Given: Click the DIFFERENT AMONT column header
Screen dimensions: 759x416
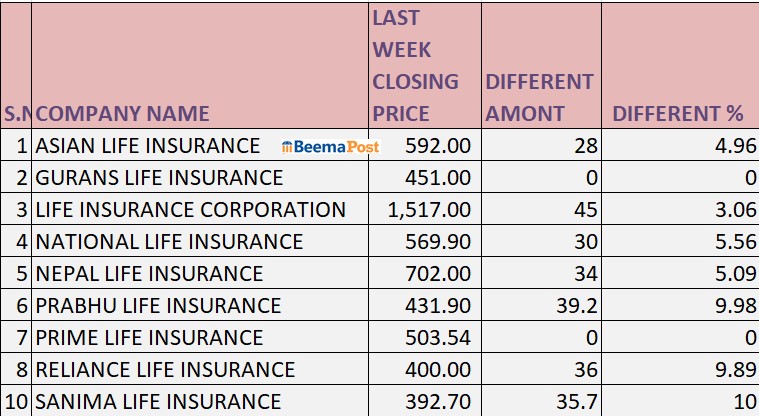Looking at the screenshot, I should coord(540,97).
